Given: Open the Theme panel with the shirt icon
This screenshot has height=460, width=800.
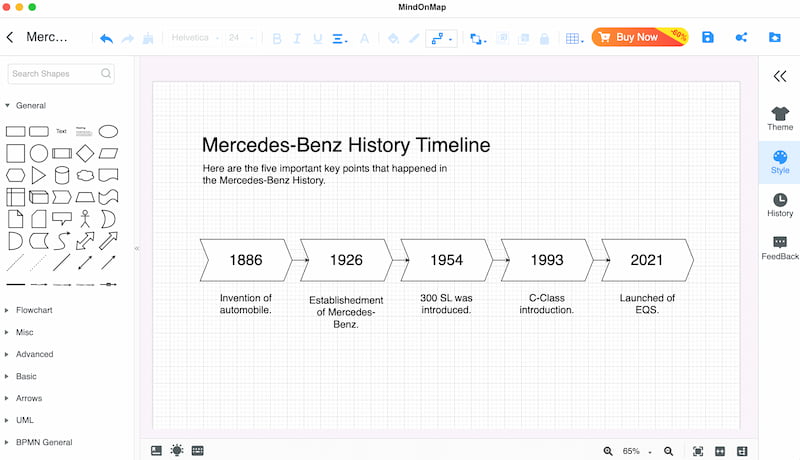Looking at the screenshot, I should click(x=780, y=119).
